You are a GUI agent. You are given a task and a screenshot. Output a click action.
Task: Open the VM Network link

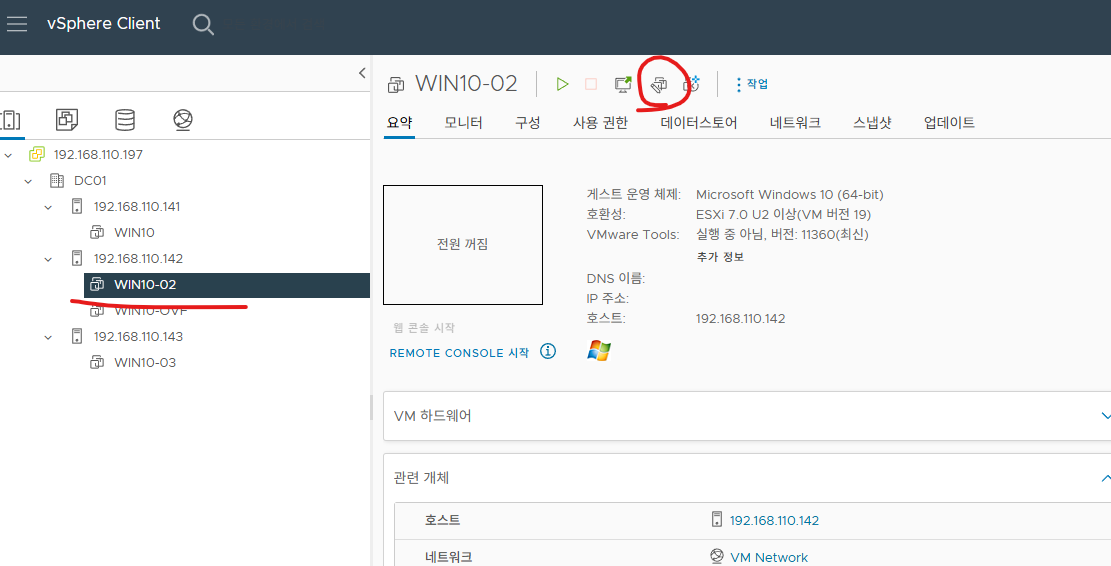click(x=769, y=557)
